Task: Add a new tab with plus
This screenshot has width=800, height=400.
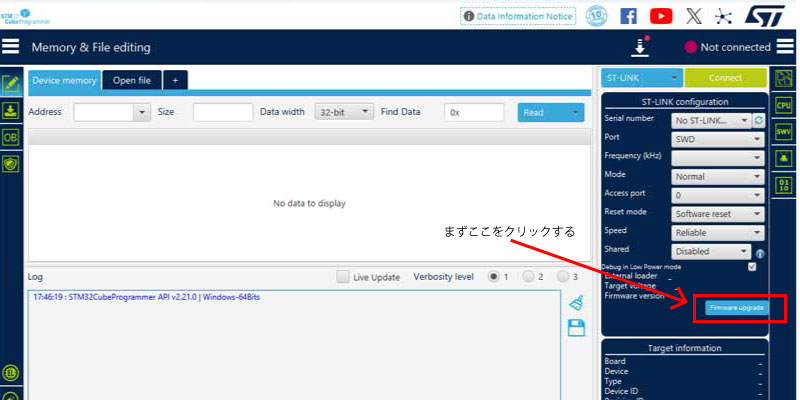Action: [x=175, y=81]
